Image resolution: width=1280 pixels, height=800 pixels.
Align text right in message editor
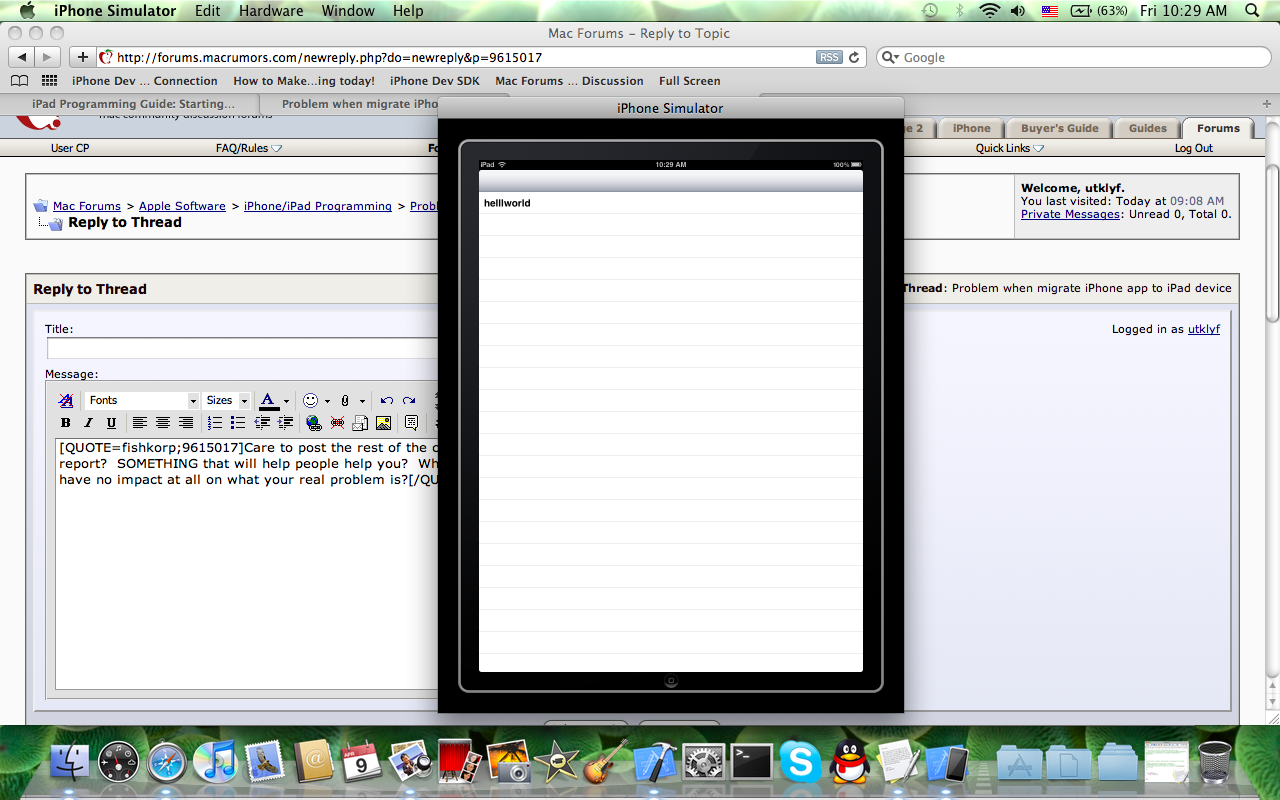pyautogui.click(x=186, y=423)
